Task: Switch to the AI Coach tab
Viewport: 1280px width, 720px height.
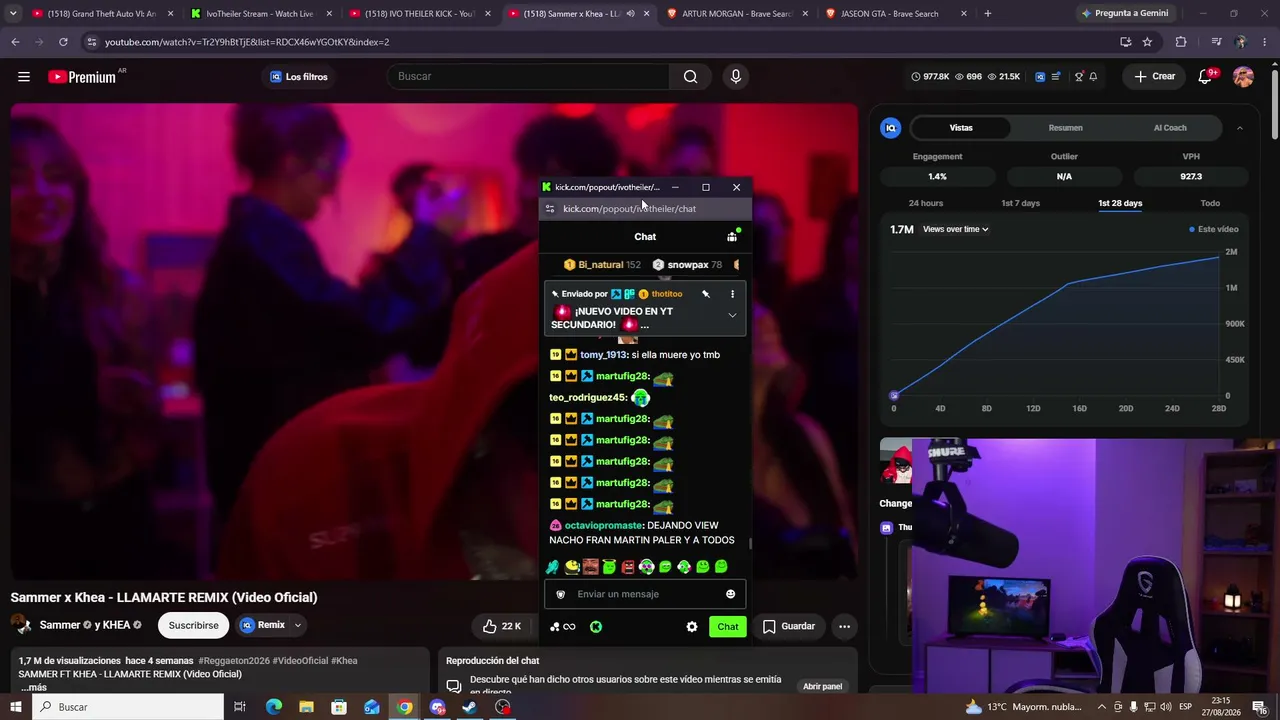Action: point(1170,128)
